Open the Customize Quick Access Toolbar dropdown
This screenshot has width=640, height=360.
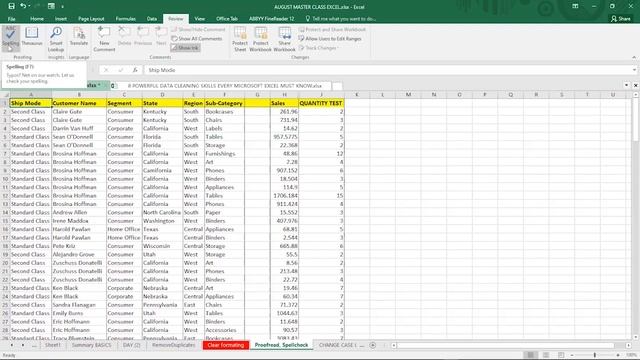tap(62, 7)
